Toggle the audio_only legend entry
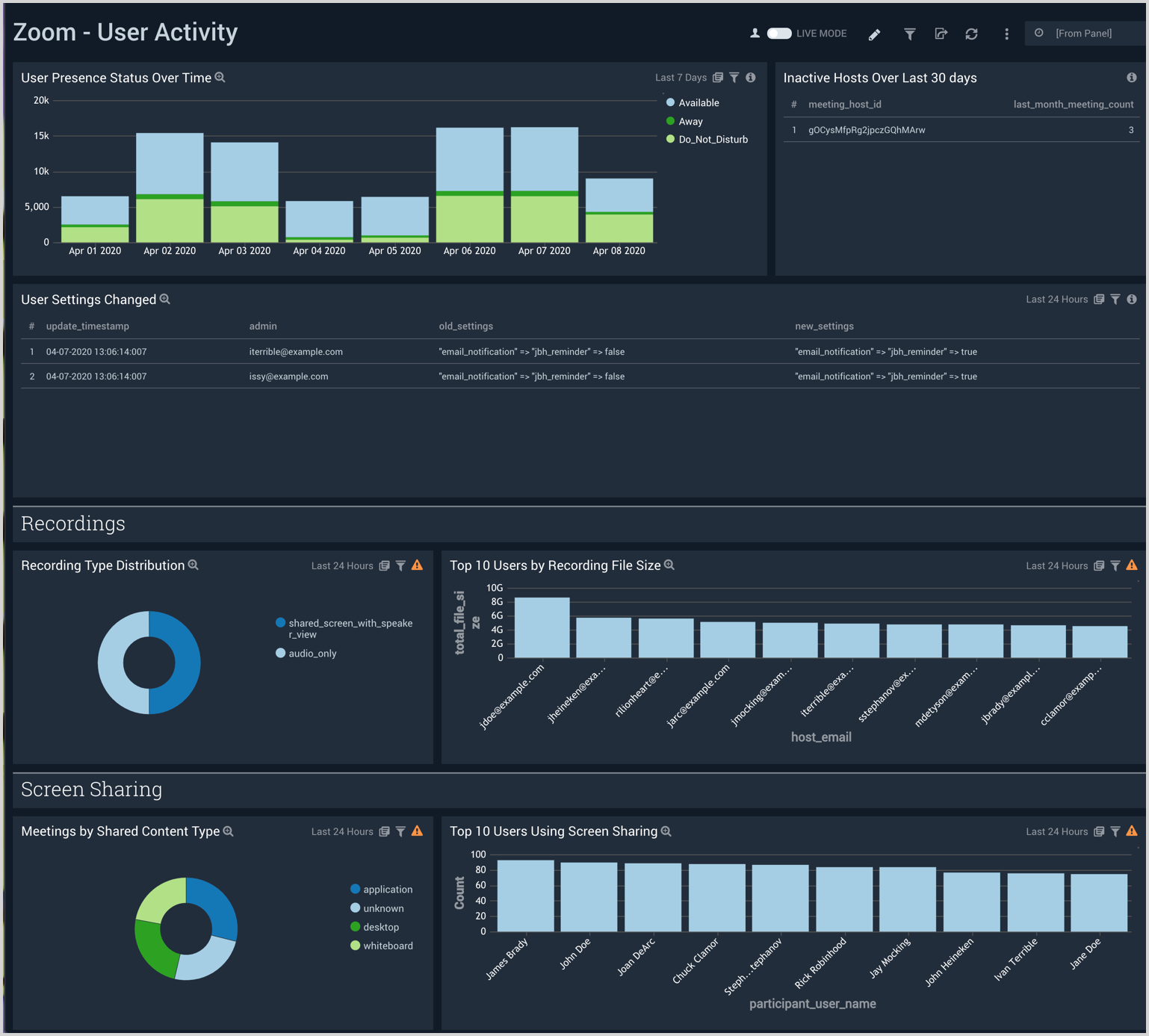The height and width of the screenshot is (1036, 1149). click(x=312, y=653)
